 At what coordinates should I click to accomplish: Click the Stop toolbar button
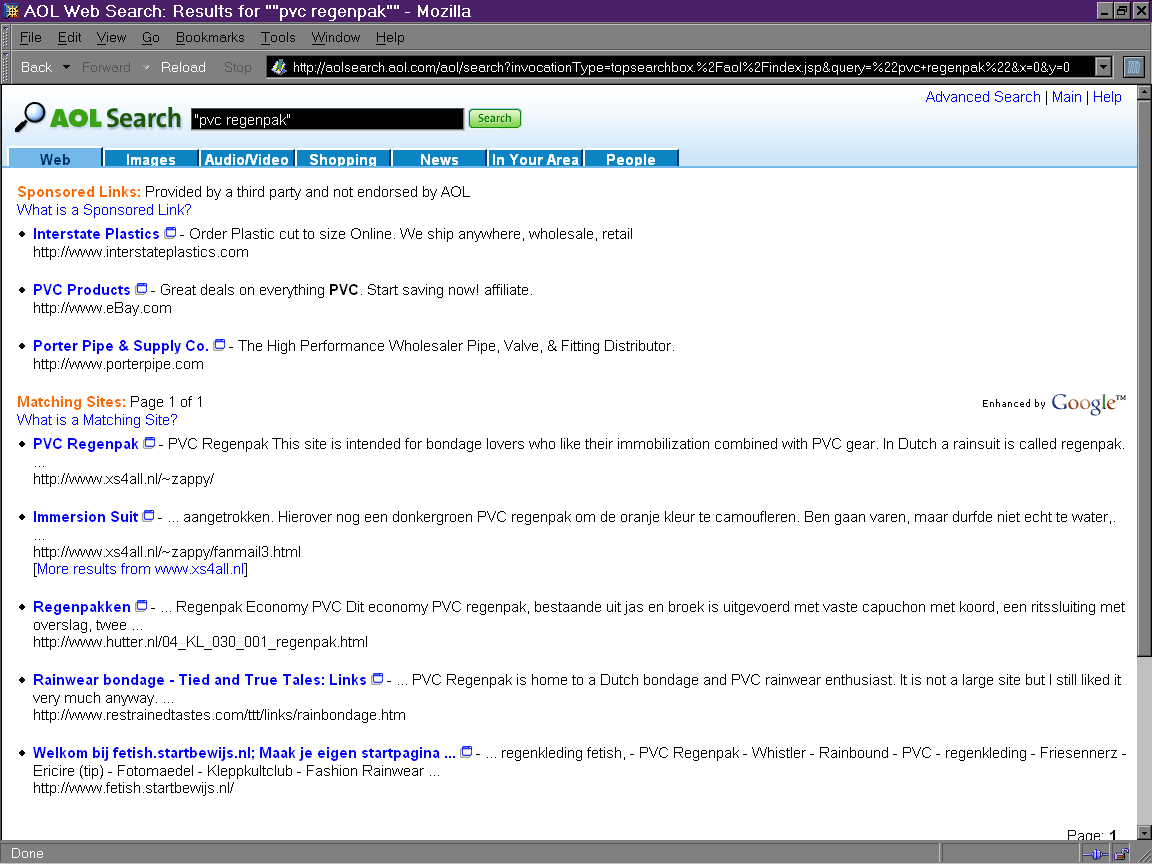pos(237,67)
